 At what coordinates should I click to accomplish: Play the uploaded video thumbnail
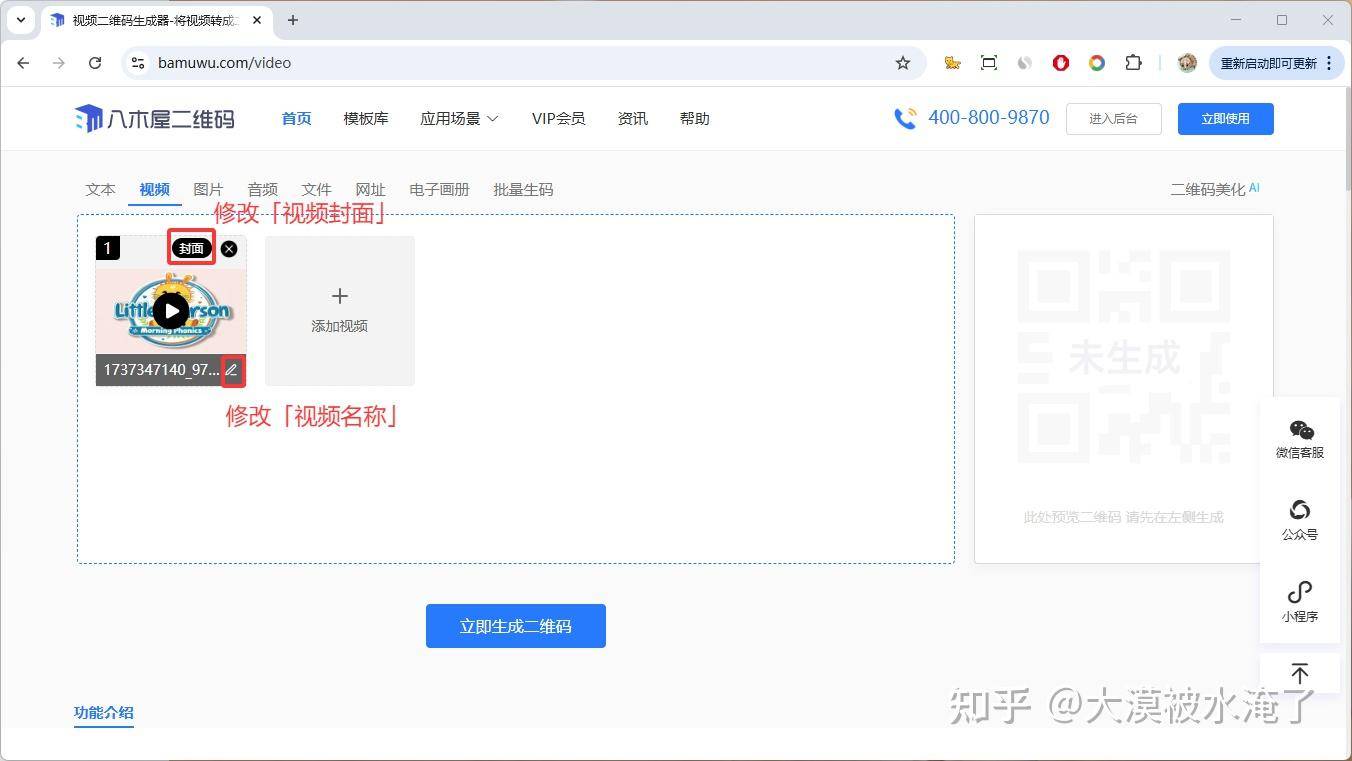click(x=171, y=311)
